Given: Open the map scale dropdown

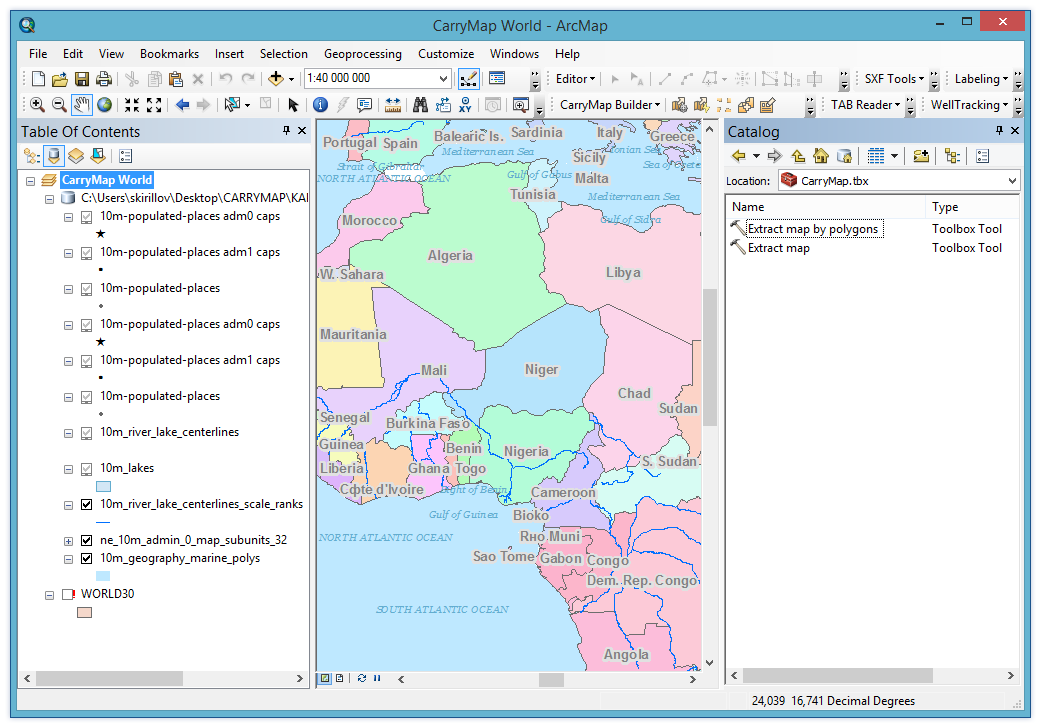Looking at the screenshot, I should tap(443, 79).
